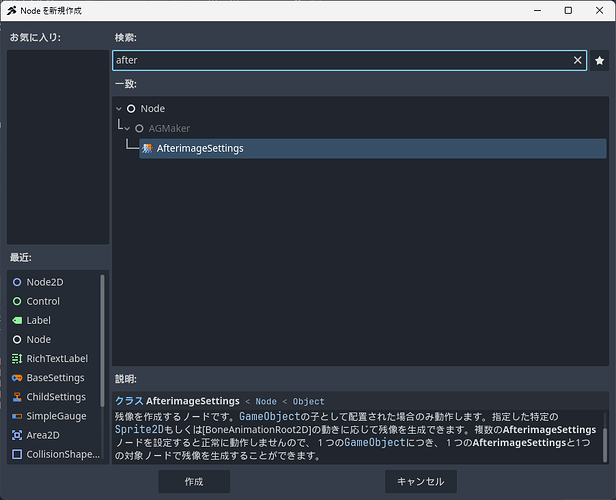Click ChildSettings icon in recent list
616x500 pixels.
pyautogui.click(x=17, y=397)
